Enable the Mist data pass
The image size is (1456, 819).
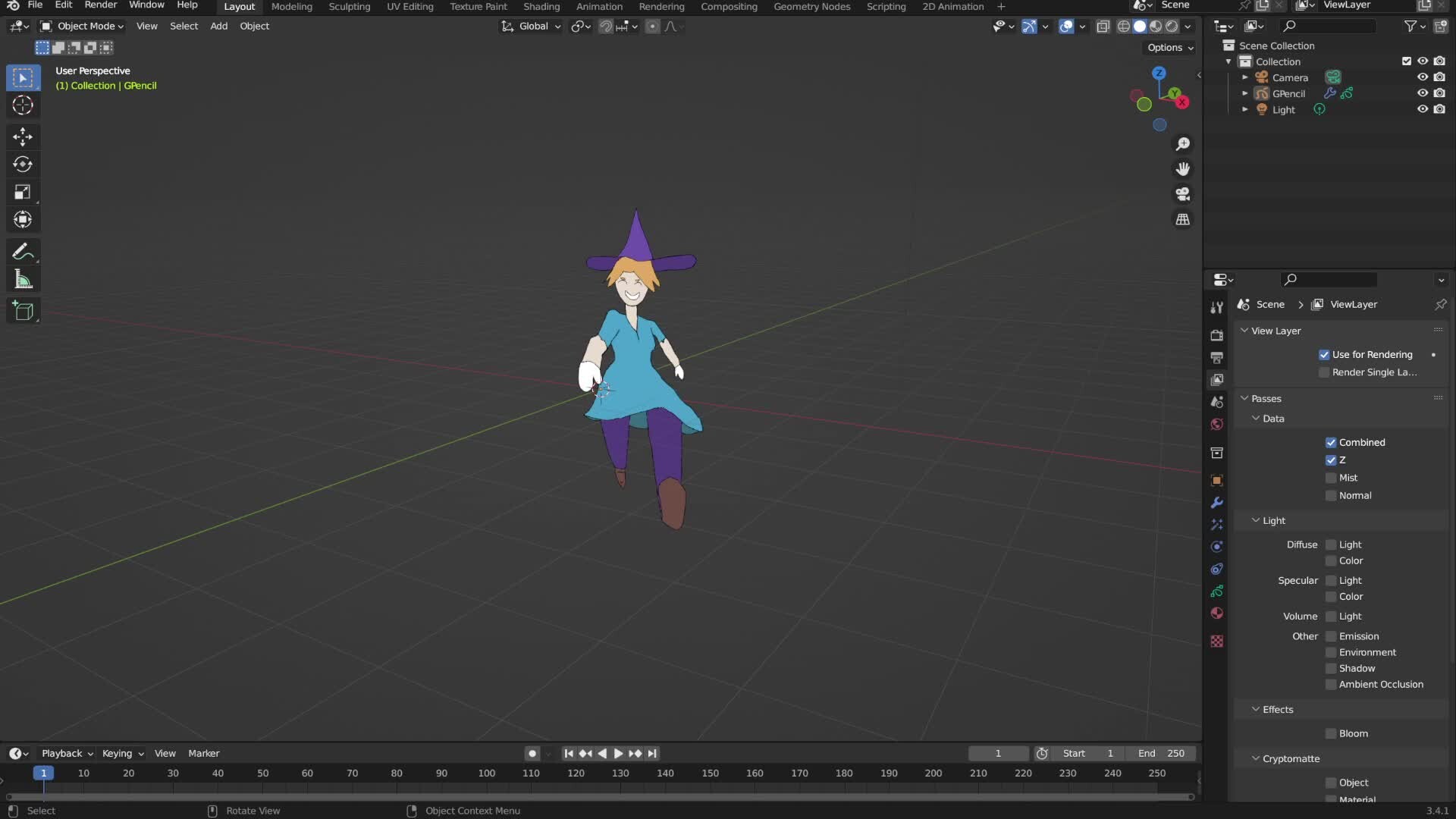(x=1332, y=478)
